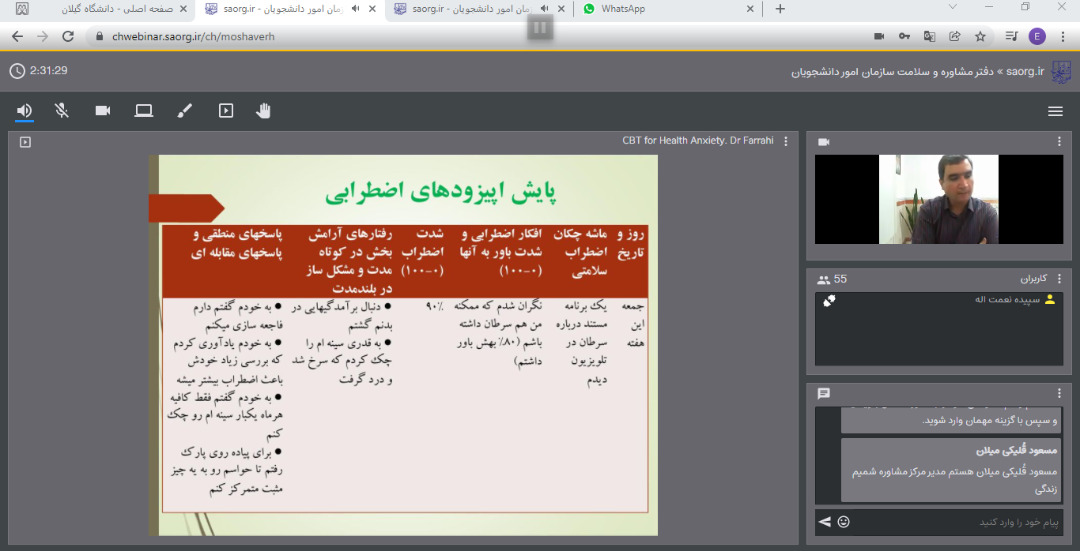Screen dimensions: 1080x551
Task: Open the users panel three-dot menu
Action: [1059, 280]
